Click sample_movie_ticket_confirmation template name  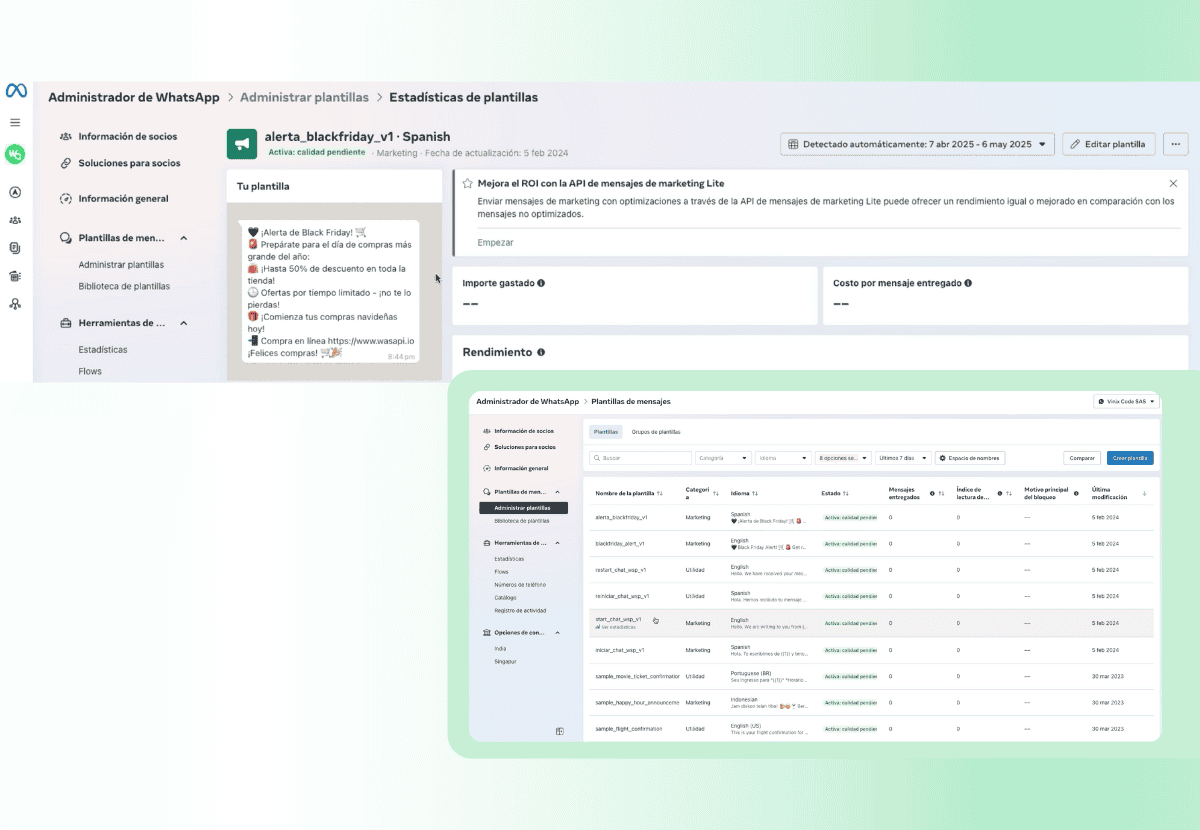click(x=636, y=676)
